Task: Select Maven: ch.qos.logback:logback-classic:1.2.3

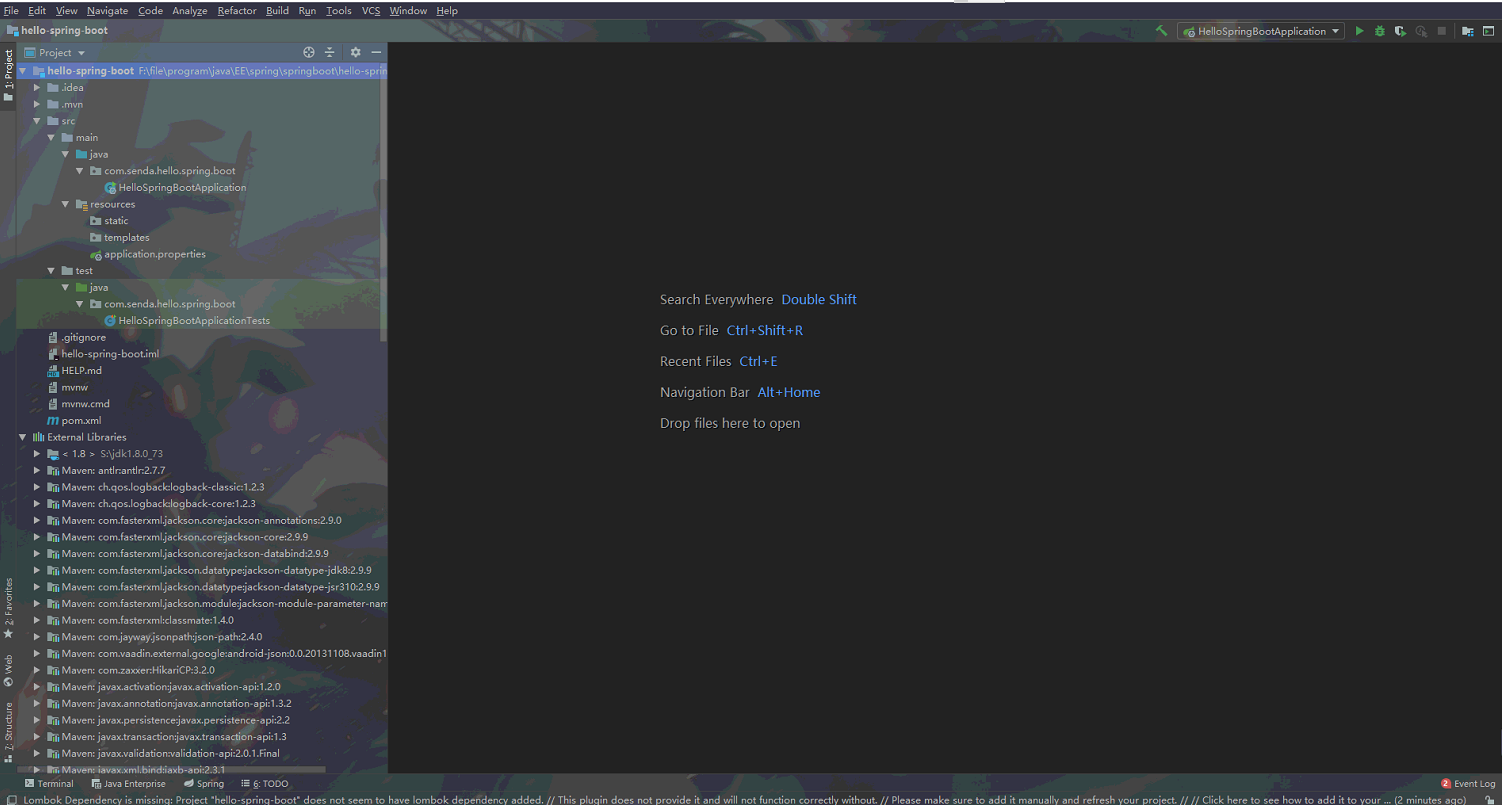Action: click(156, 487)
